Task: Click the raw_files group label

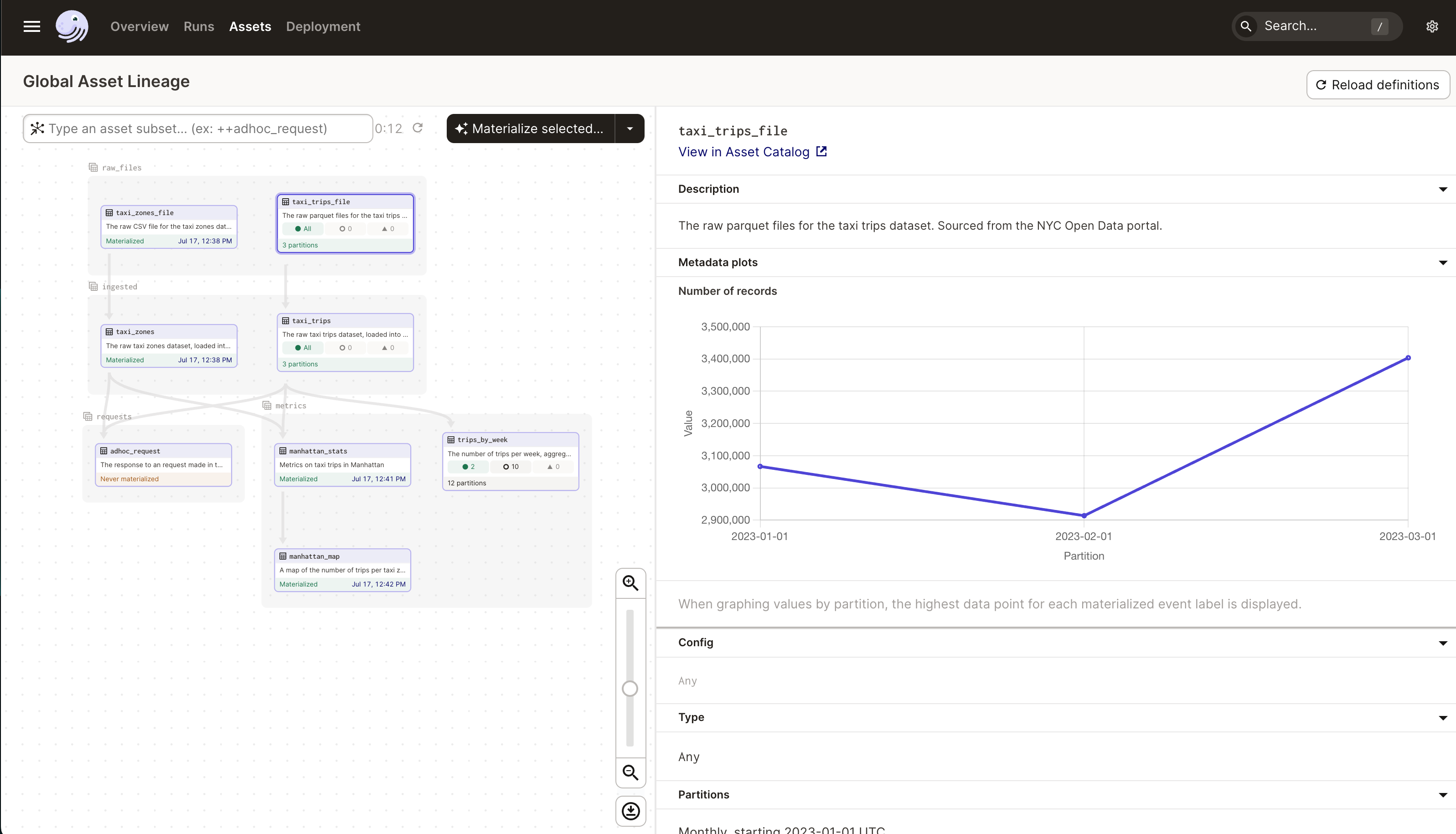Action: [x=121, y=168]
